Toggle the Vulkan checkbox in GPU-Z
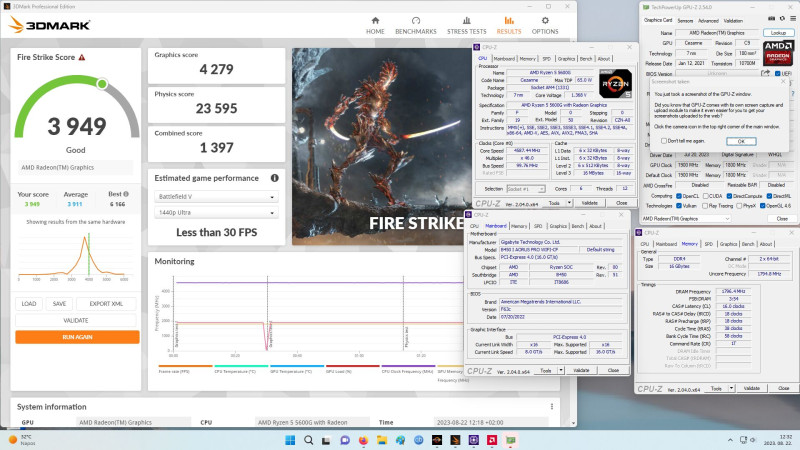 point(679,206)
